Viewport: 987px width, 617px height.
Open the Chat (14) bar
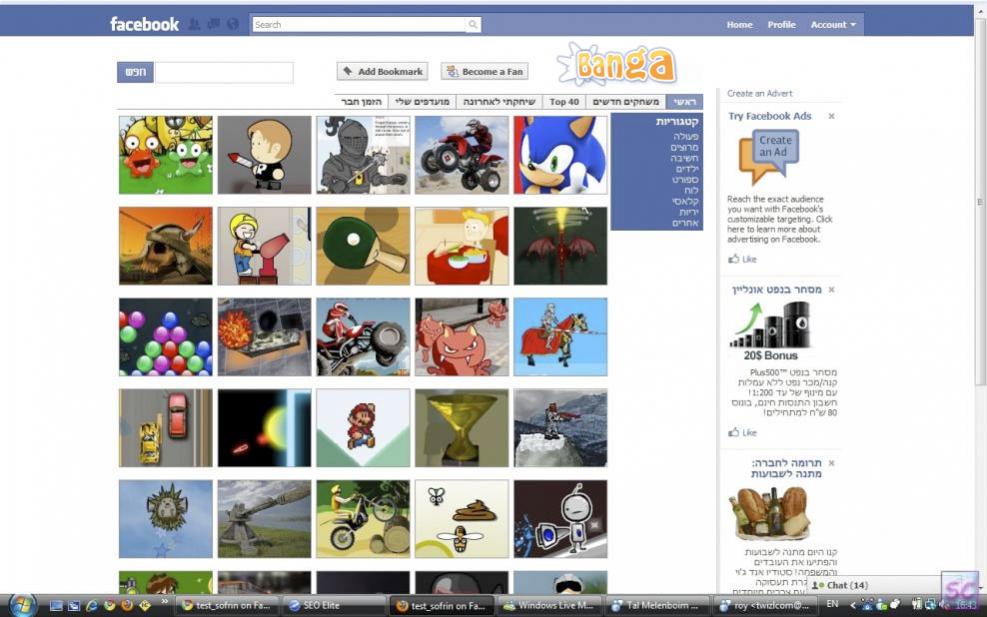(875, 585)
